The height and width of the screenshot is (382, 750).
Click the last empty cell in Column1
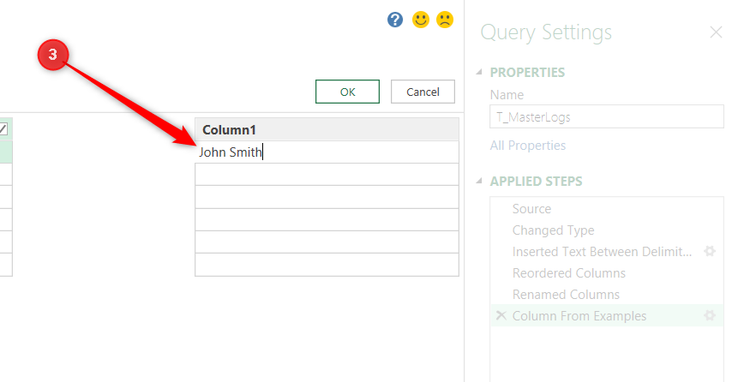coord(327,265)
